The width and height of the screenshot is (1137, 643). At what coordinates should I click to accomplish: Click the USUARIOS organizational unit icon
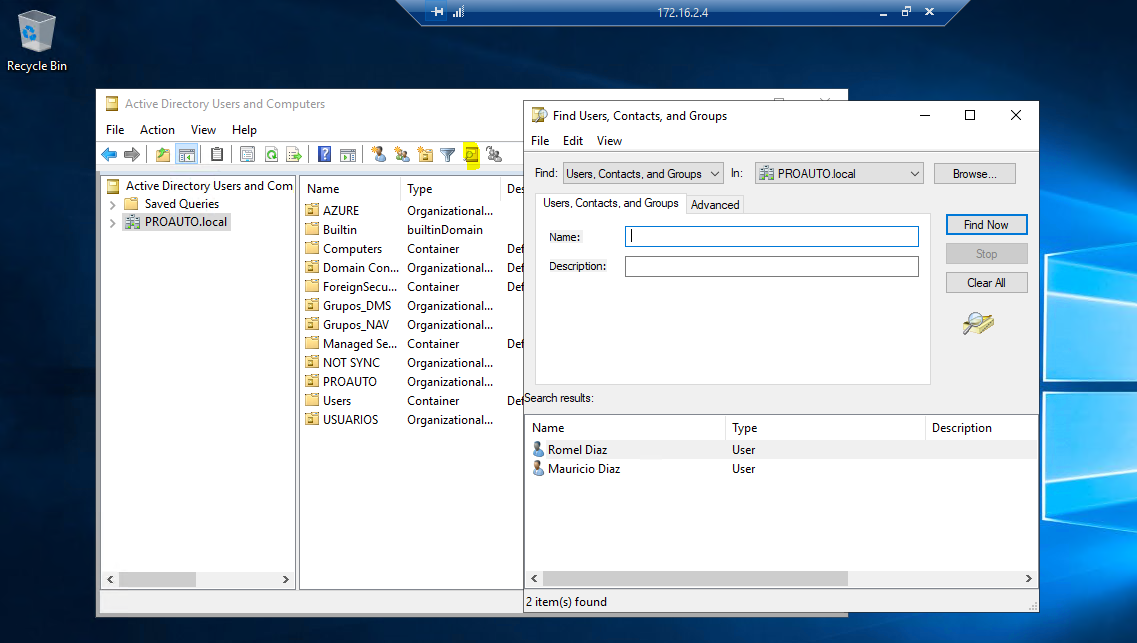(x=312, y=419)
